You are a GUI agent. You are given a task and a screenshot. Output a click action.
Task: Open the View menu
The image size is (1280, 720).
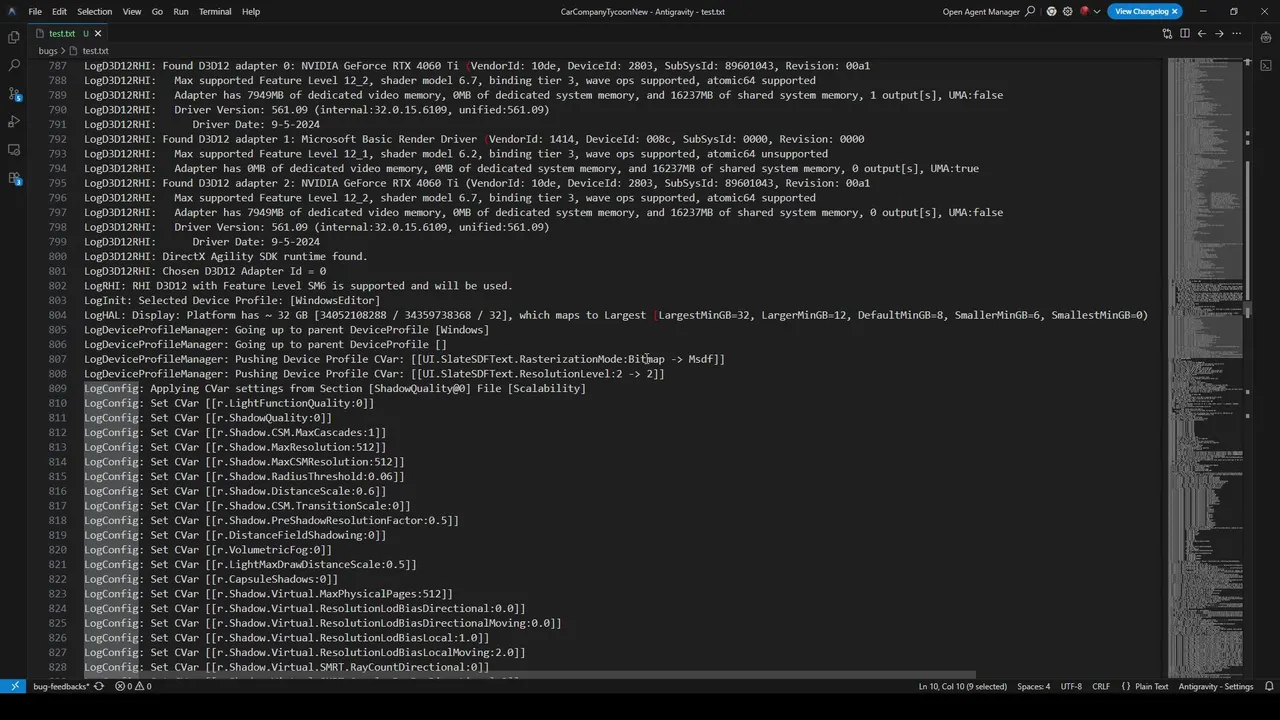(x=131, y=11)
